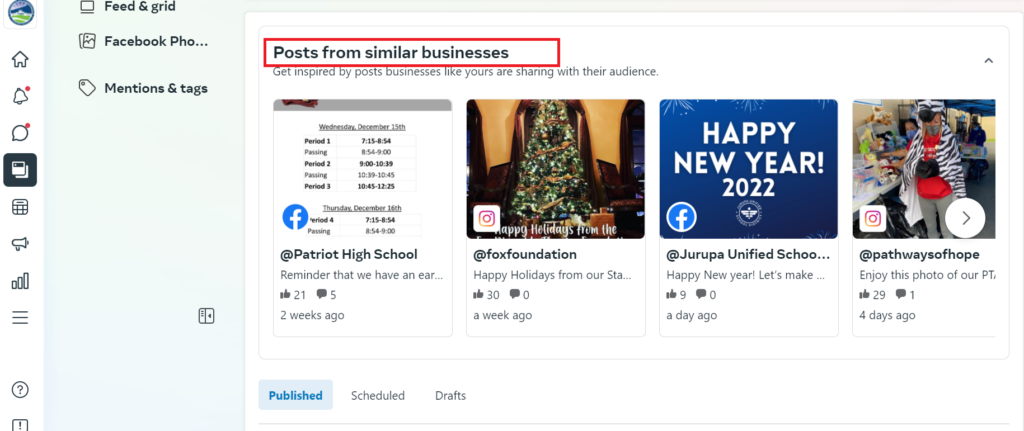Open the Happy New Year 2022 thumbnail

749,169
